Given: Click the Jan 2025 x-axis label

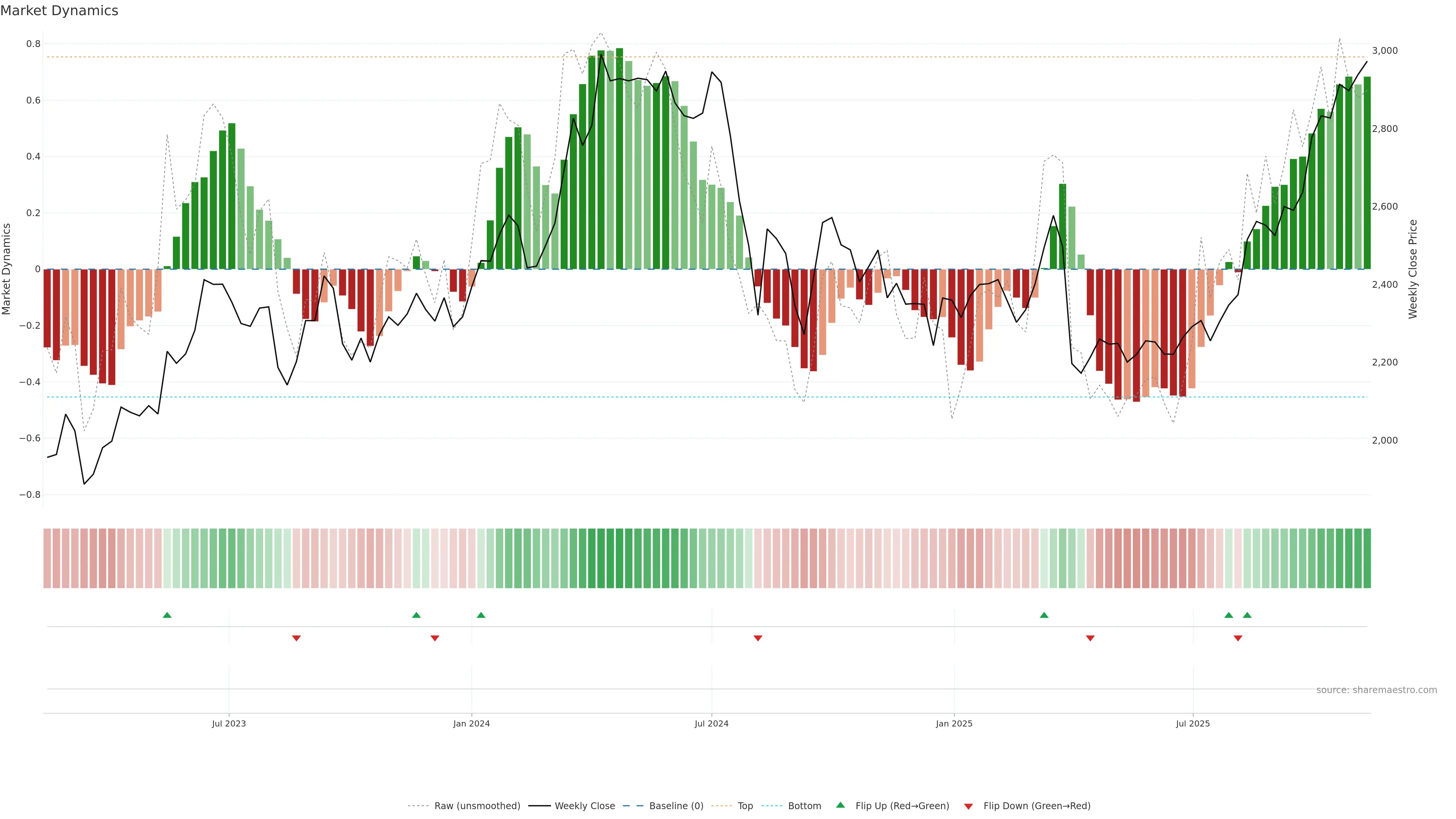Looking at the screenshot, I should 954,723.
